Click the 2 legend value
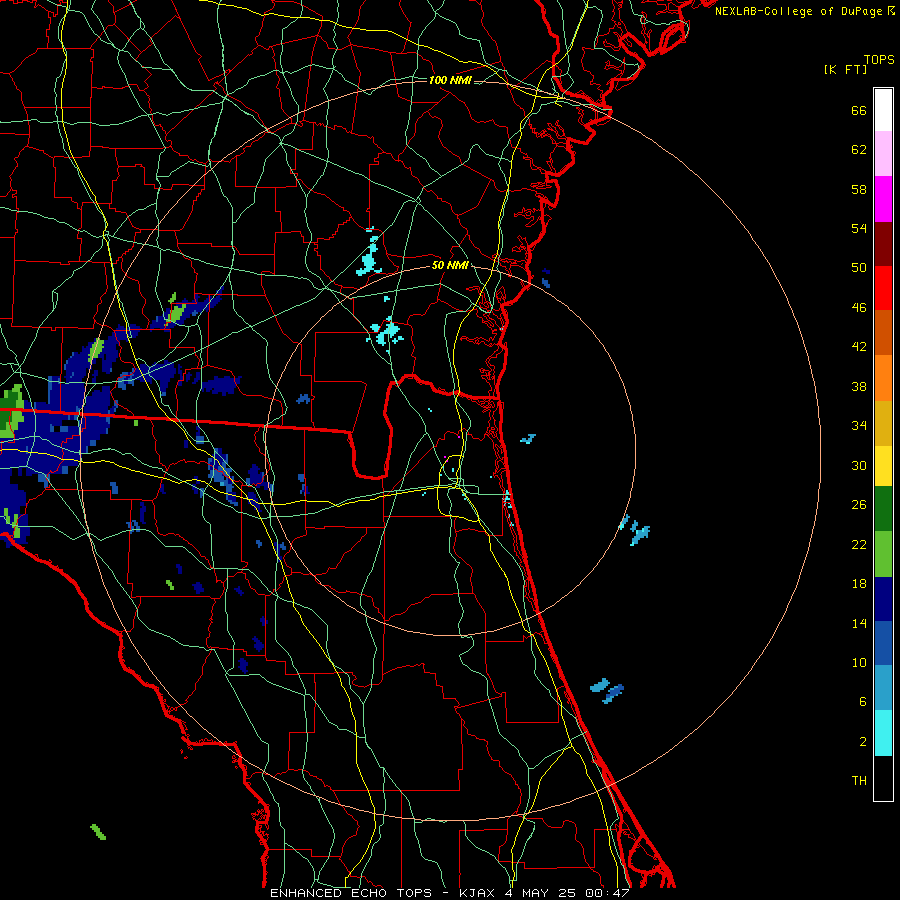 pyautogui.click(x=863, y=742)
